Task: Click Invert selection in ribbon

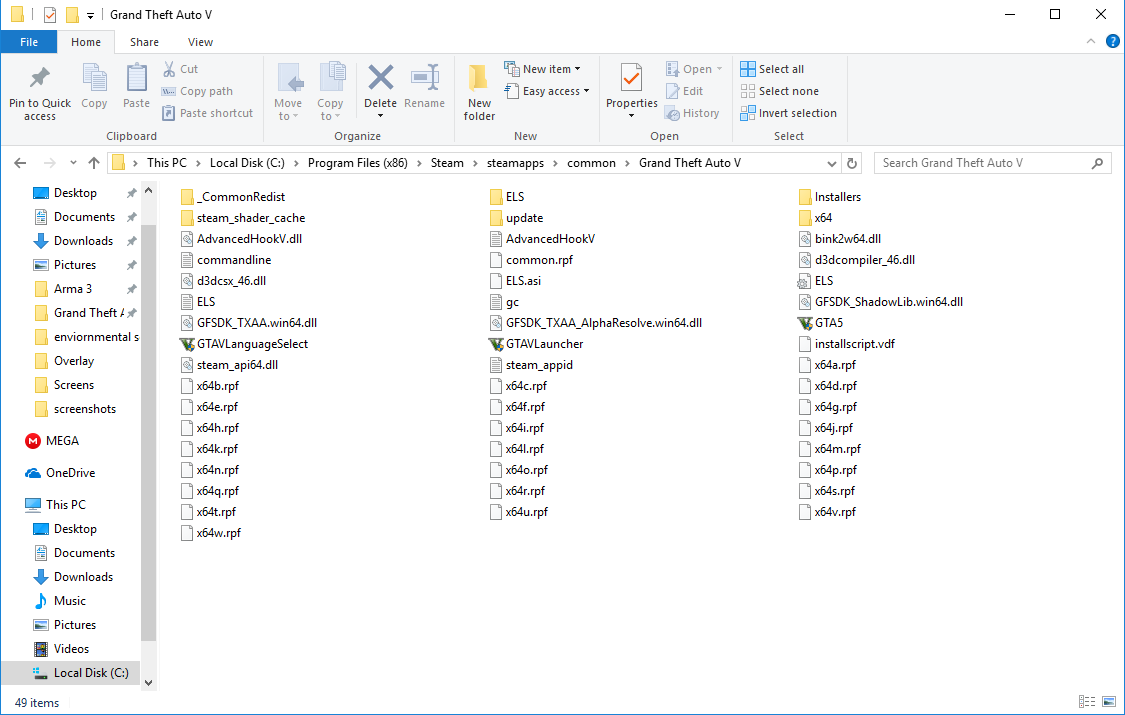Action: (x=789, y=113)
